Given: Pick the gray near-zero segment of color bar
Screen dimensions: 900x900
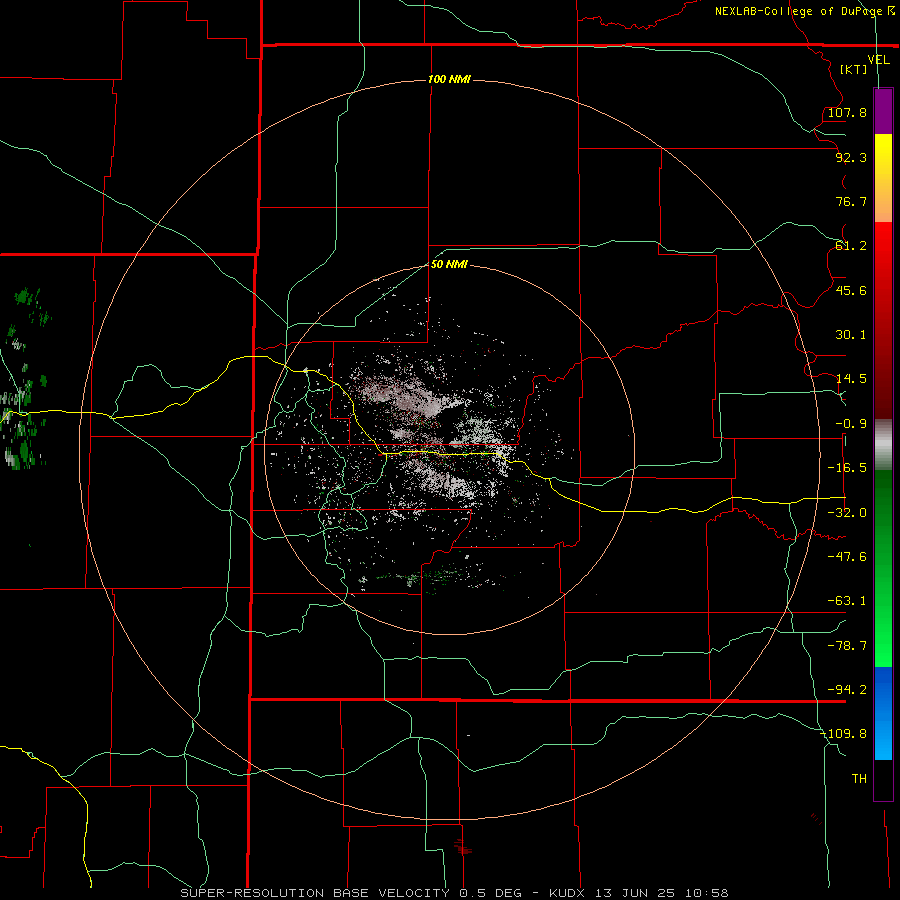Looking at the screenshot, I should click(883, 444).
